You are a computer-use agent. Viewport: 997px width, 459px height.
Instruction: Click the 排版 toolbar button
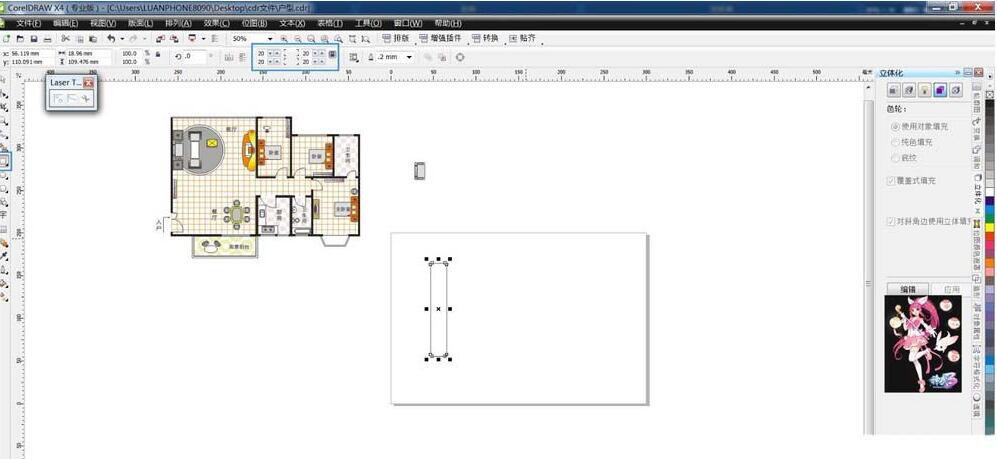pos(395,39)
